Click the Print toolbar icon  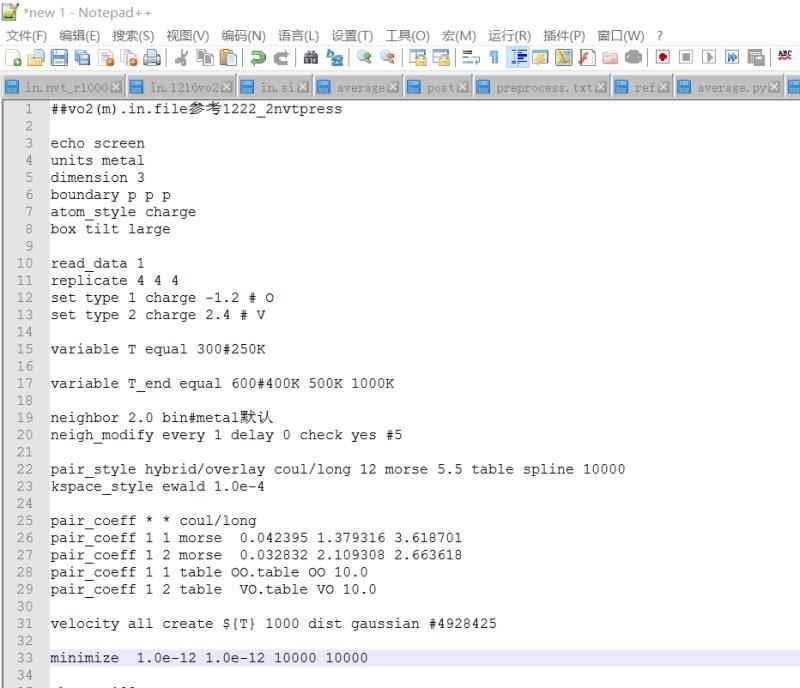click(x=151, y=58)
